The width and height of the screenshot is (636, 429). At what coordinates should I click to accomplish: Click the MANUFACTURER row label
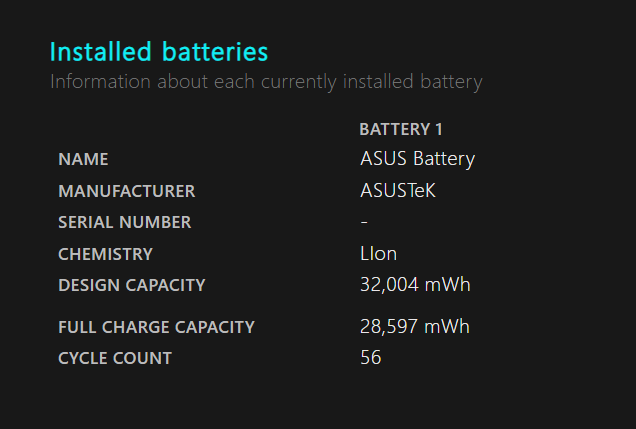(x=127, y=191)
